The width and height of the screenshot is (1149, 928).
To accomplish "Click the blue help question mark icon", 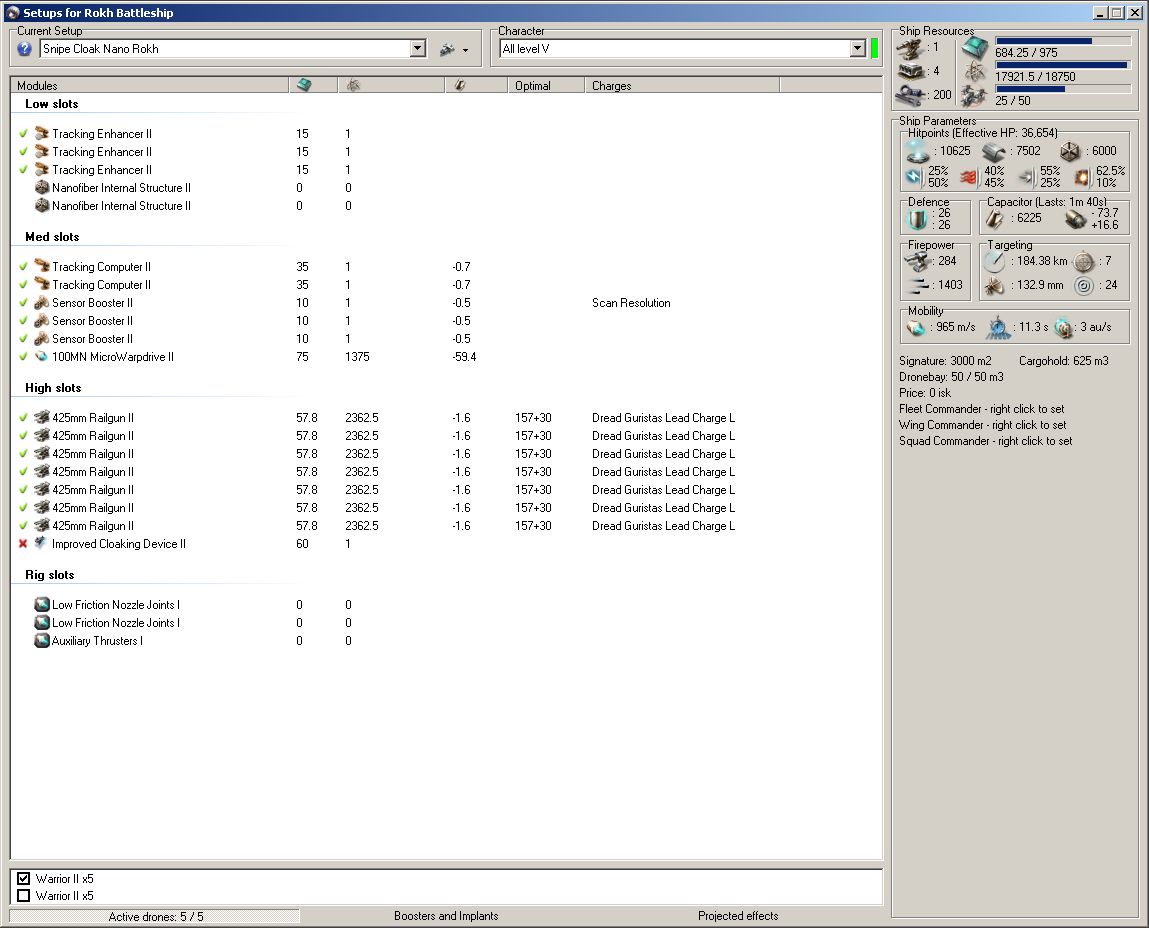I will coord(24,49).
